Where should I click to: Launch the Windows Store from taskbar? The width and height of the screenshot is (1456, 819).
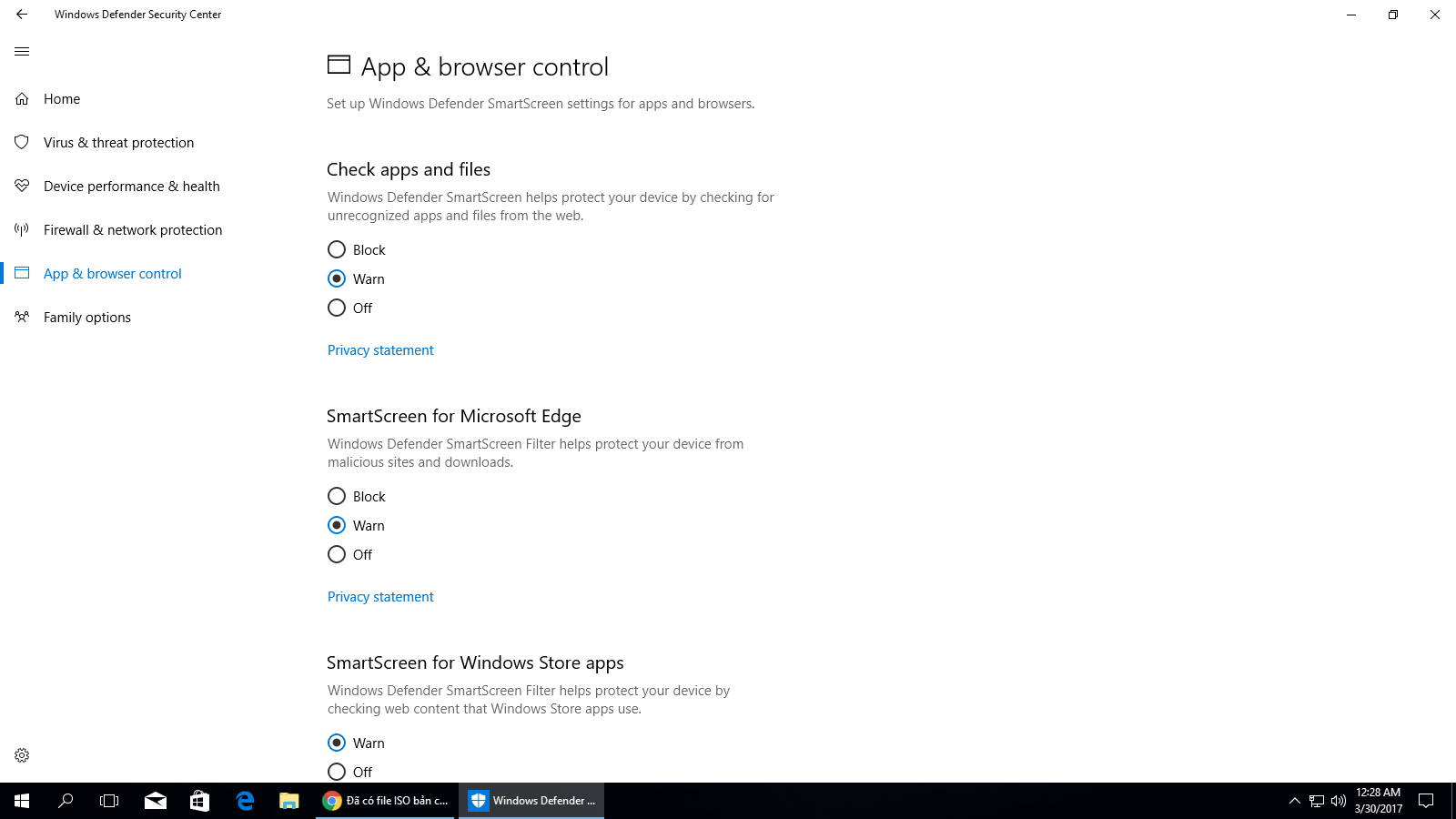(x=199, y=801)
